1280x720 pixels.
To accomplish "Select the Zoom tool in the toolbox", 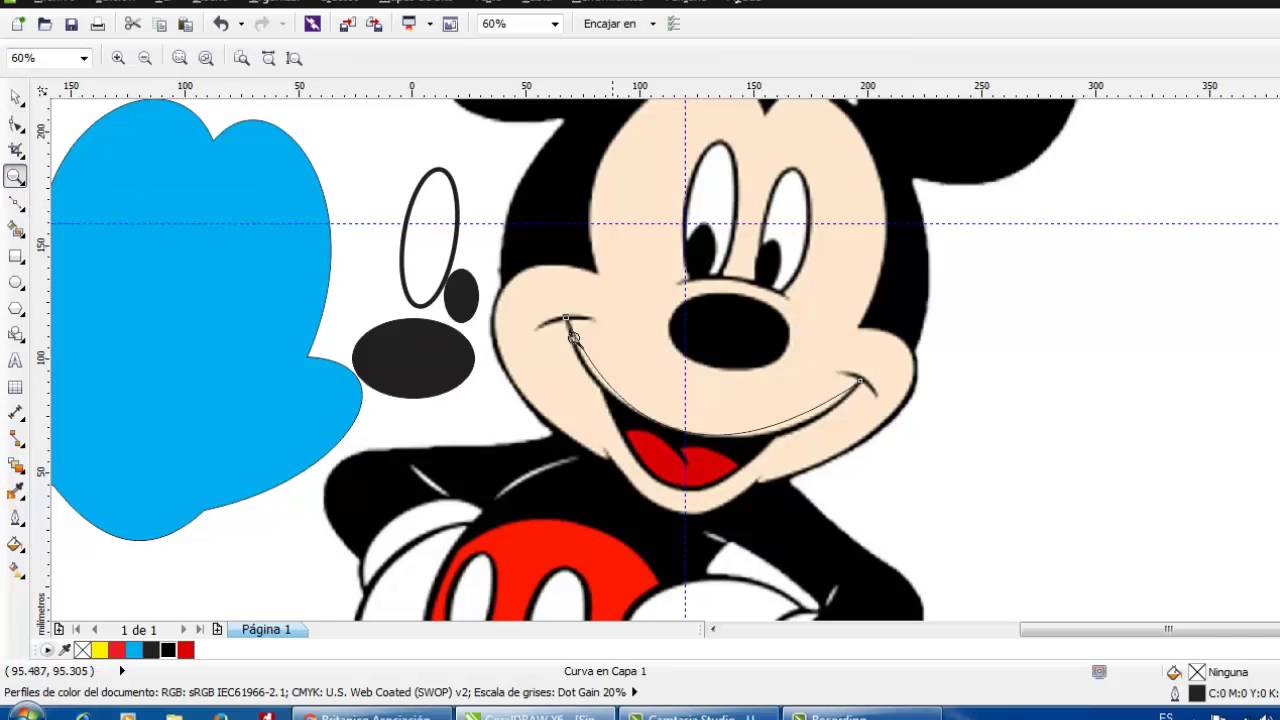I will pyautogui.click(x=16, y=177).
